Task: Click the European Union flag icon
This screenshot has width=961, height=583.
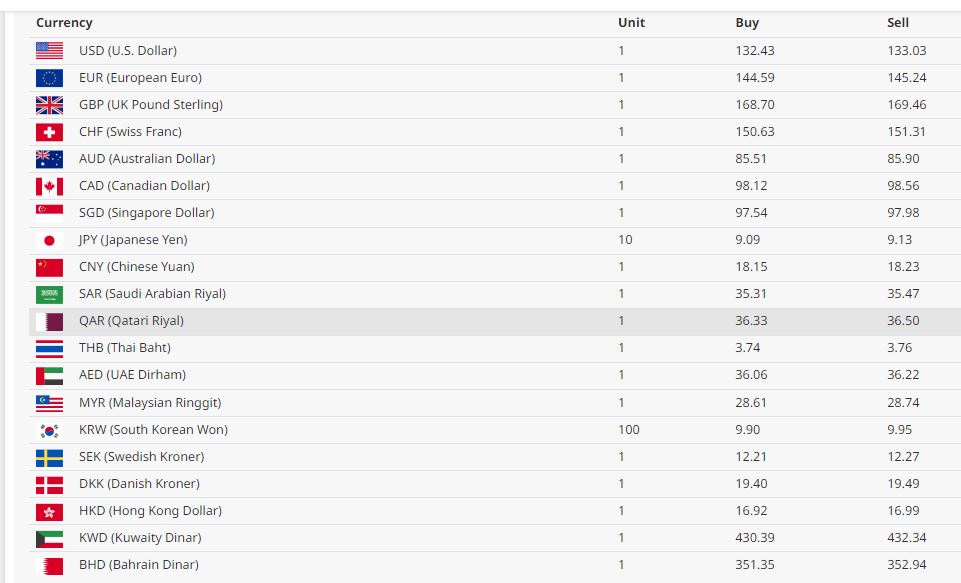Action: 49,78
